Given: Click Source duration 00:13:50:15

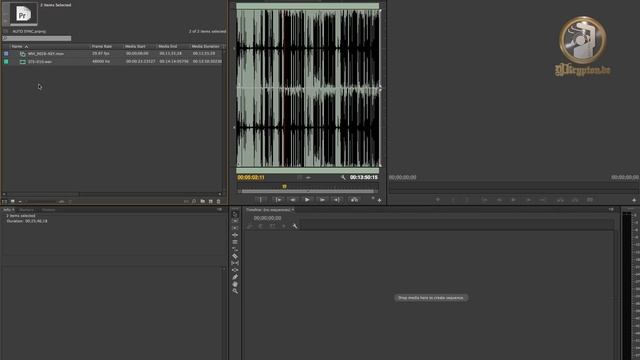Looking at the screenshot, I should [x=364, y=178].
